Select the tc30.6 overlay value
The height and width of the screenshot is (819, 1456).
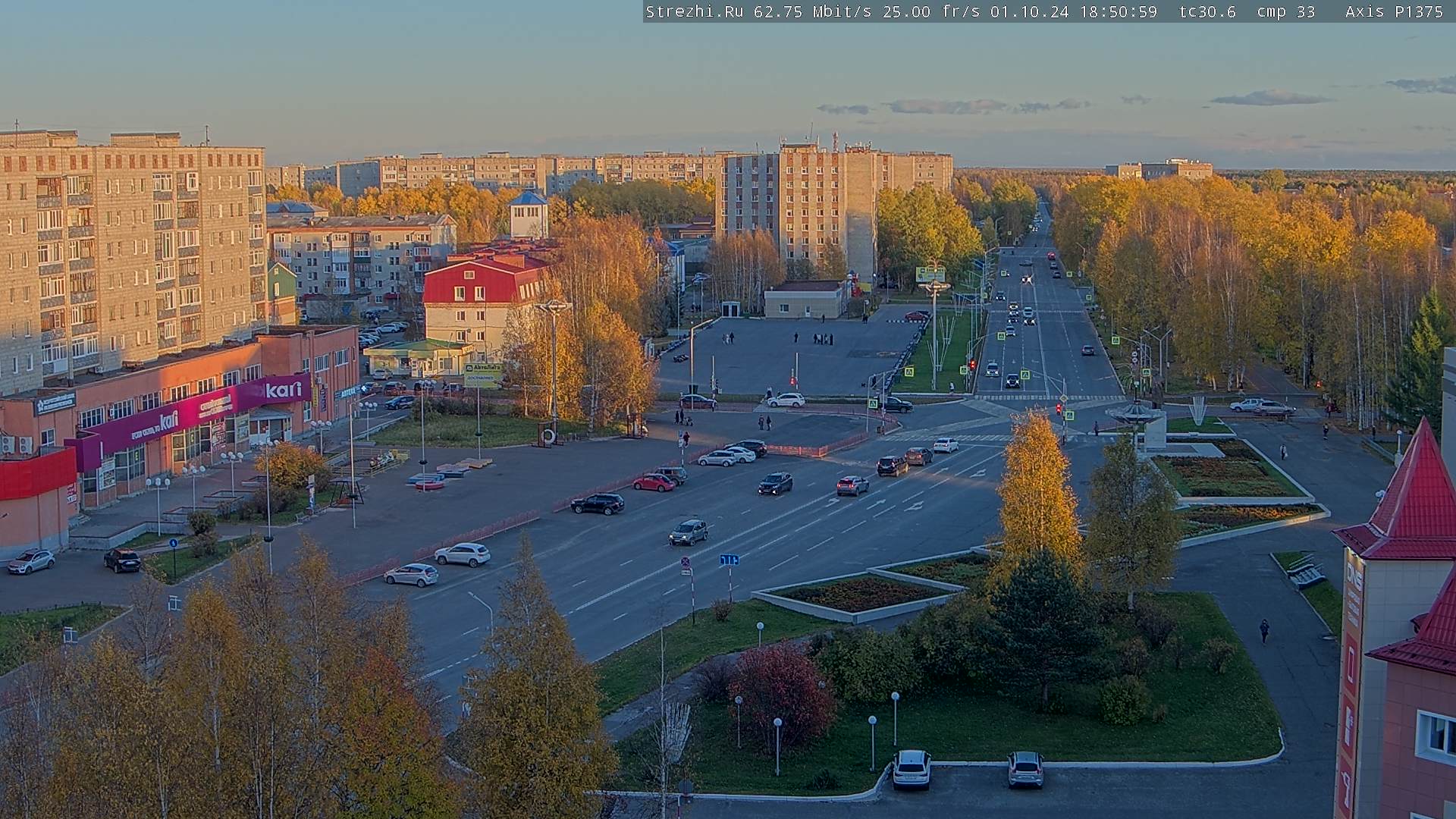[1207, 12]
